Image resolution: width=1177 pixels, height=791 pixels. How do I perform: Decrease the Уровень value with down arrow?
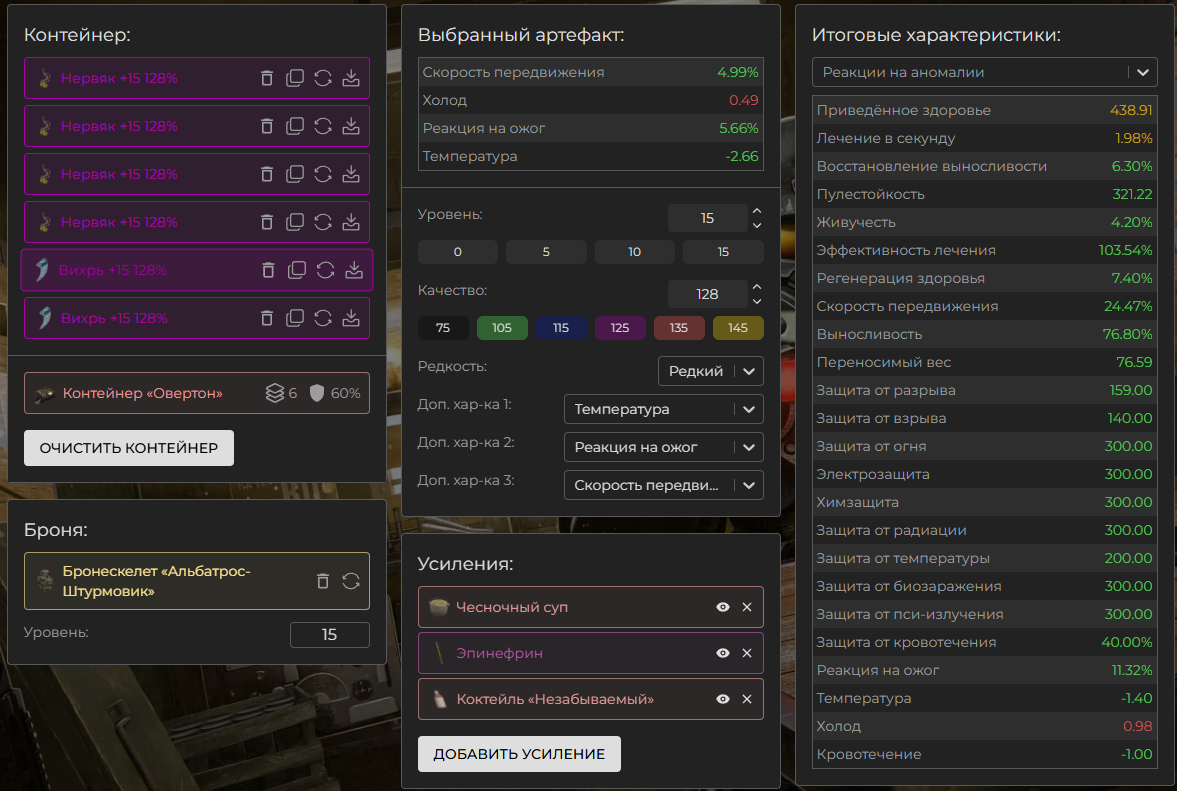[x=757, y=225]
